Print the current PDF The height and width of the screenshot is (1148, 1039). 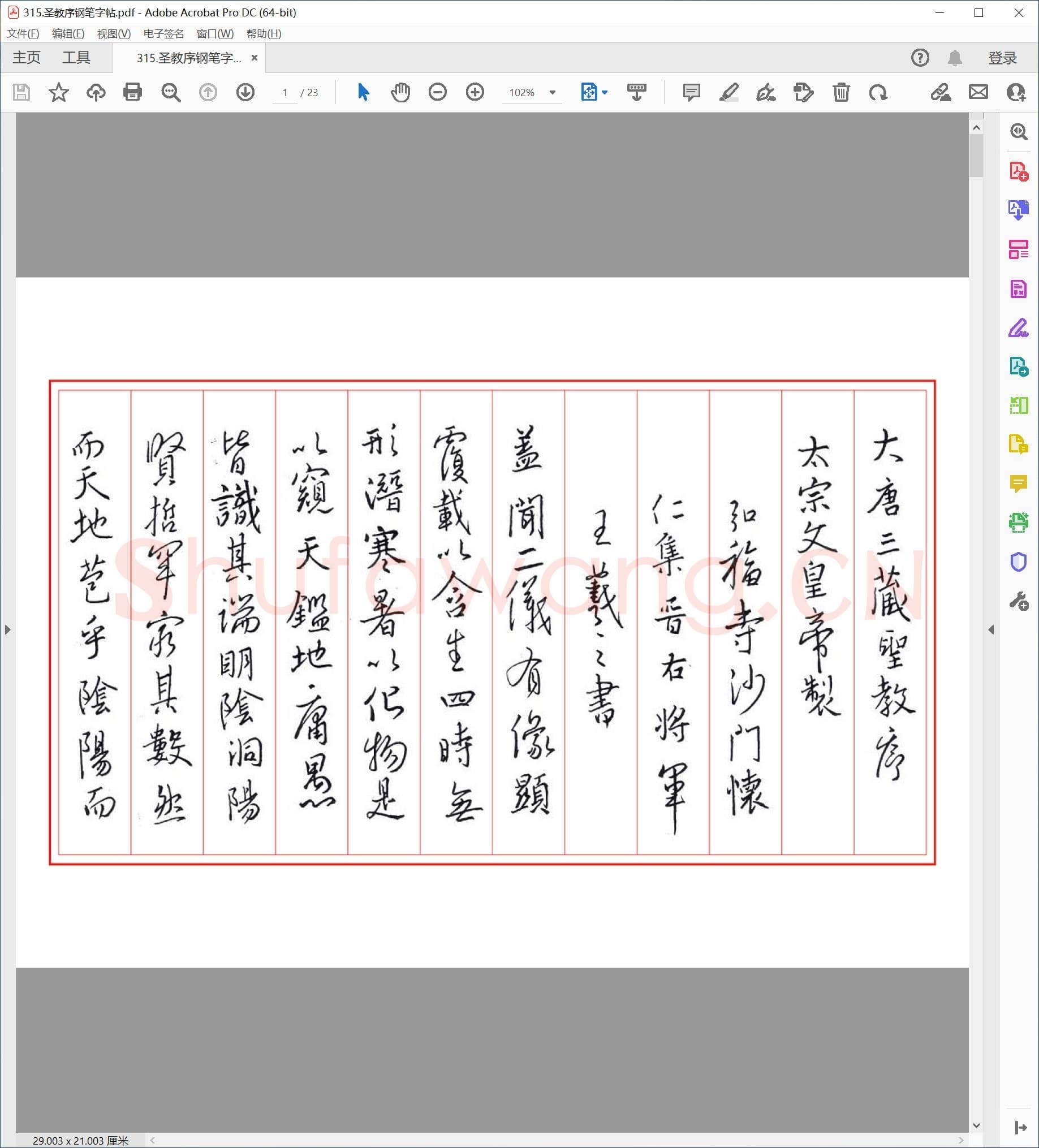132,92
